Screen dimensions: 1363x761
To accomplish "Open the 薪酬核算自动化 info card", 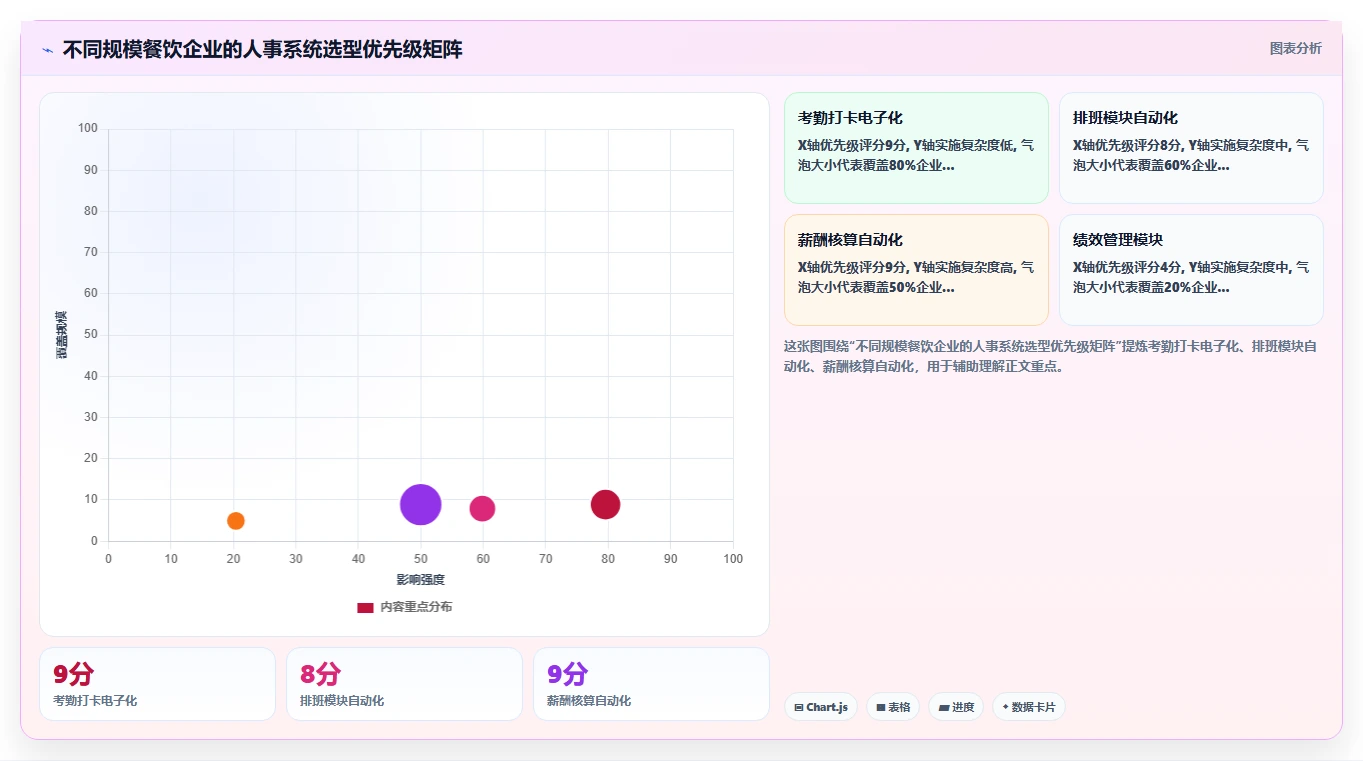I will coord(916,270).
